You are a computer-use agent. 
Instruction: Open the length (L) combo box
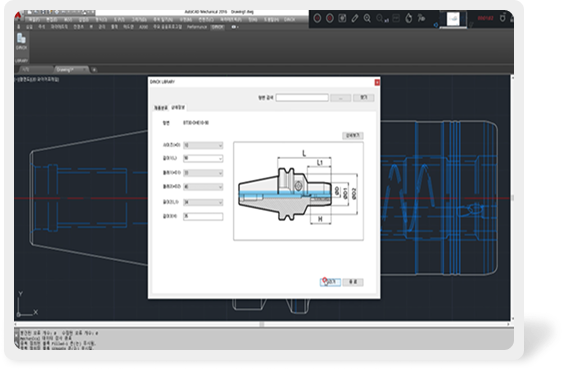coord(203,158)
